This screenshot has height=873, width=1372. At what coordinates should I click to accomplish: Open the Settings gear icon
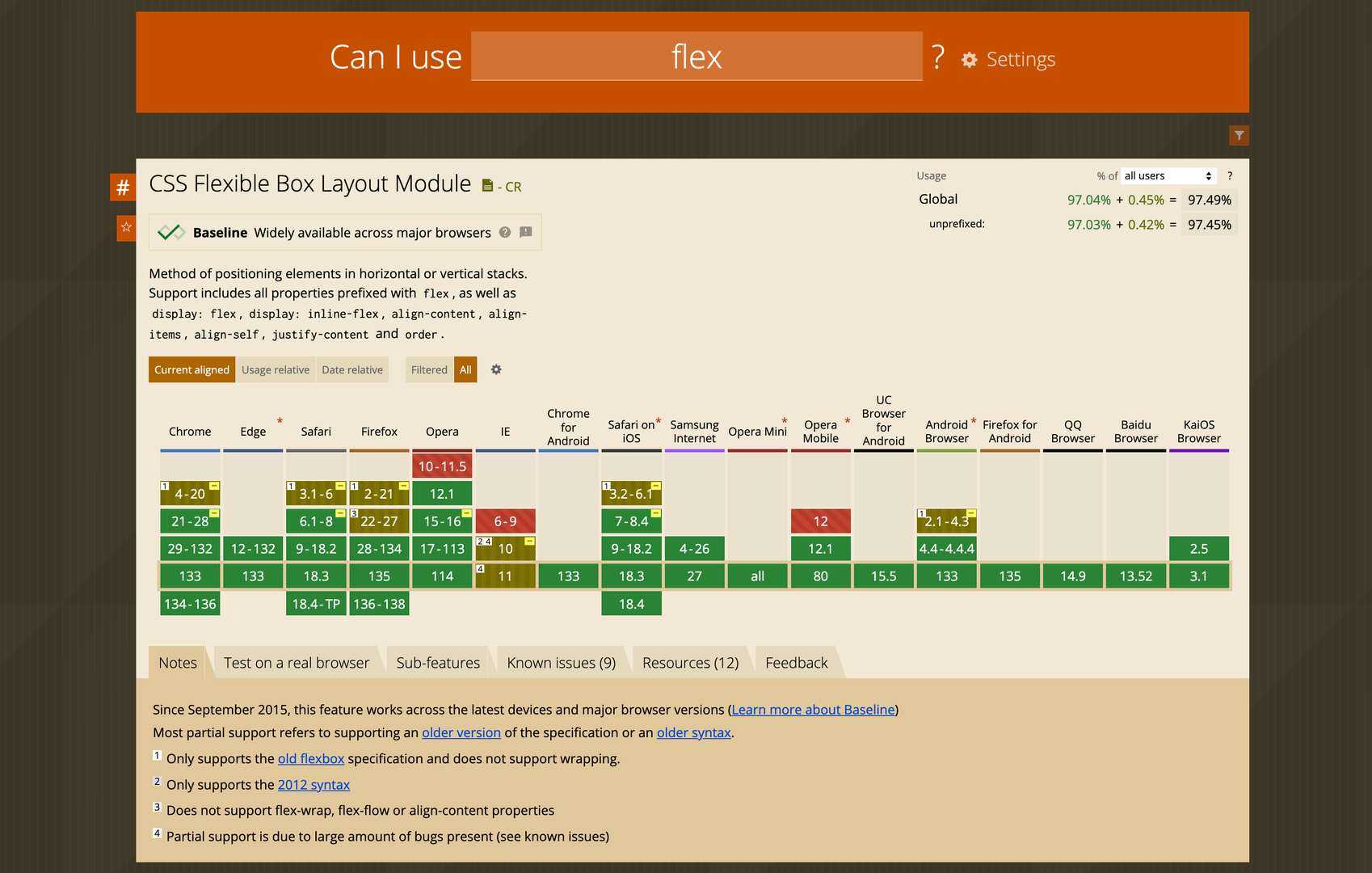[970, 60]
